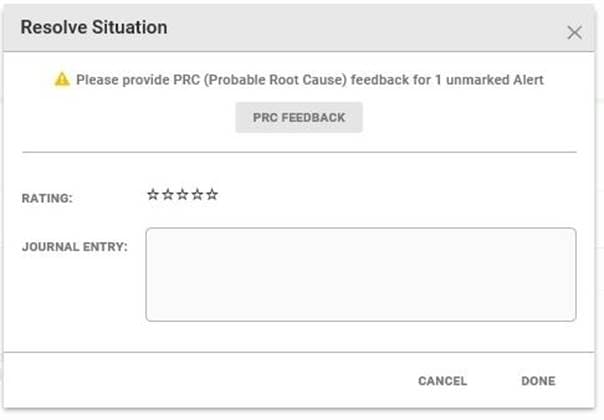This screenshot has height=420, width=604.
Task: Open the PRC Feedback button
Action: [x=299, y=117]
